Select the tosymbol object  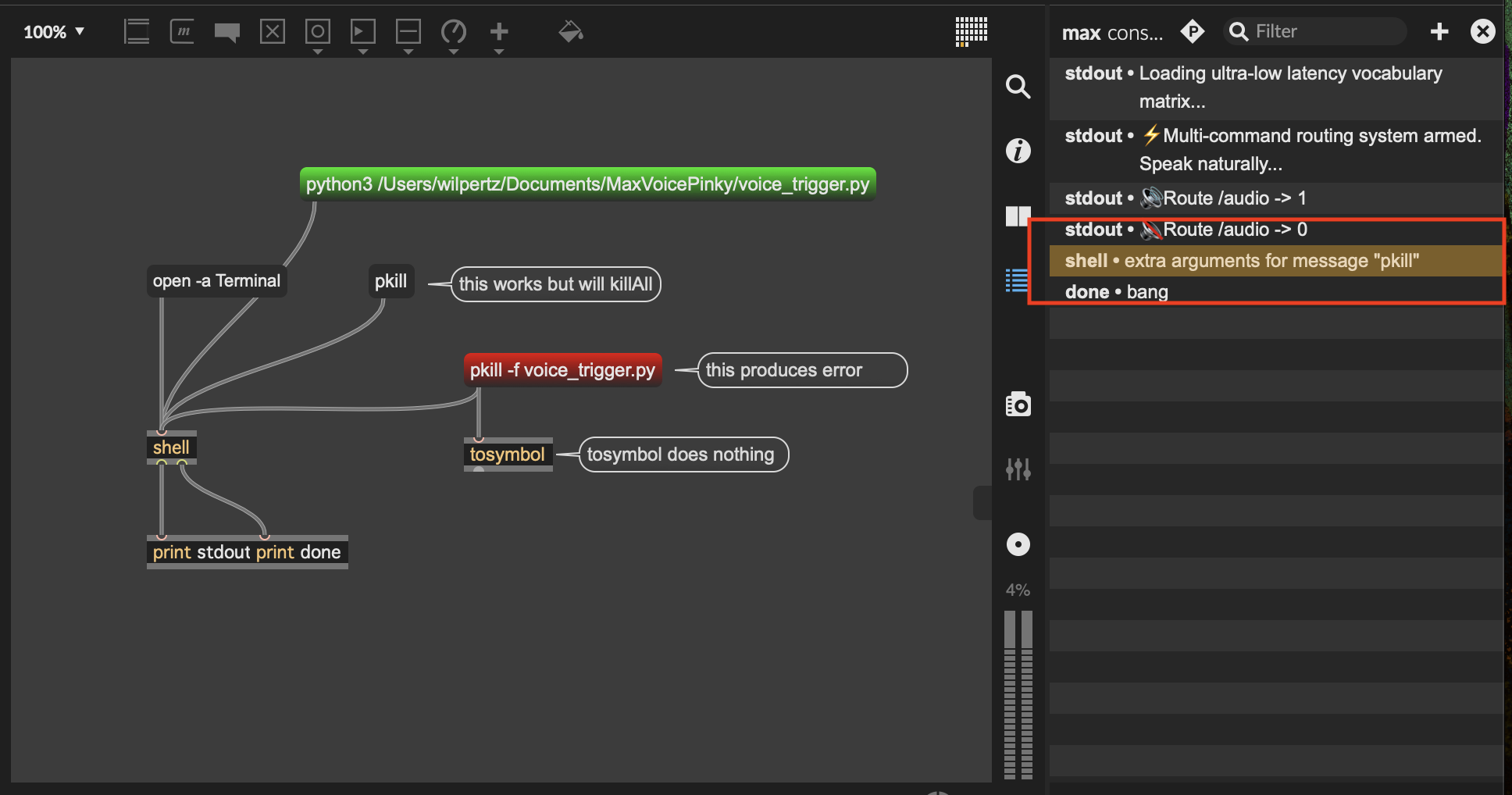pyautogui.click(x=508, y=455)
